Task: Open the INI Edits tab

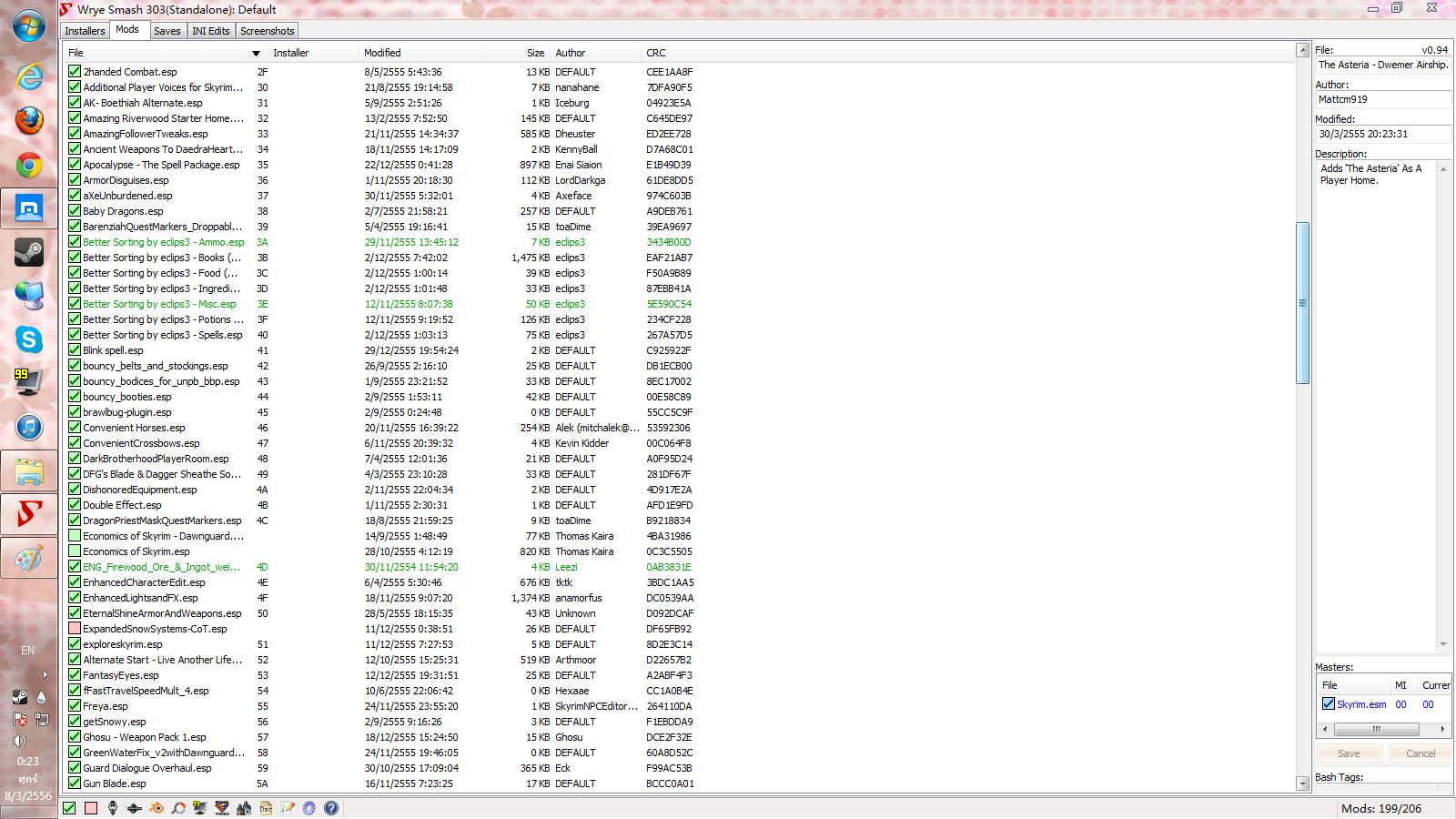Action: (211, 31)
